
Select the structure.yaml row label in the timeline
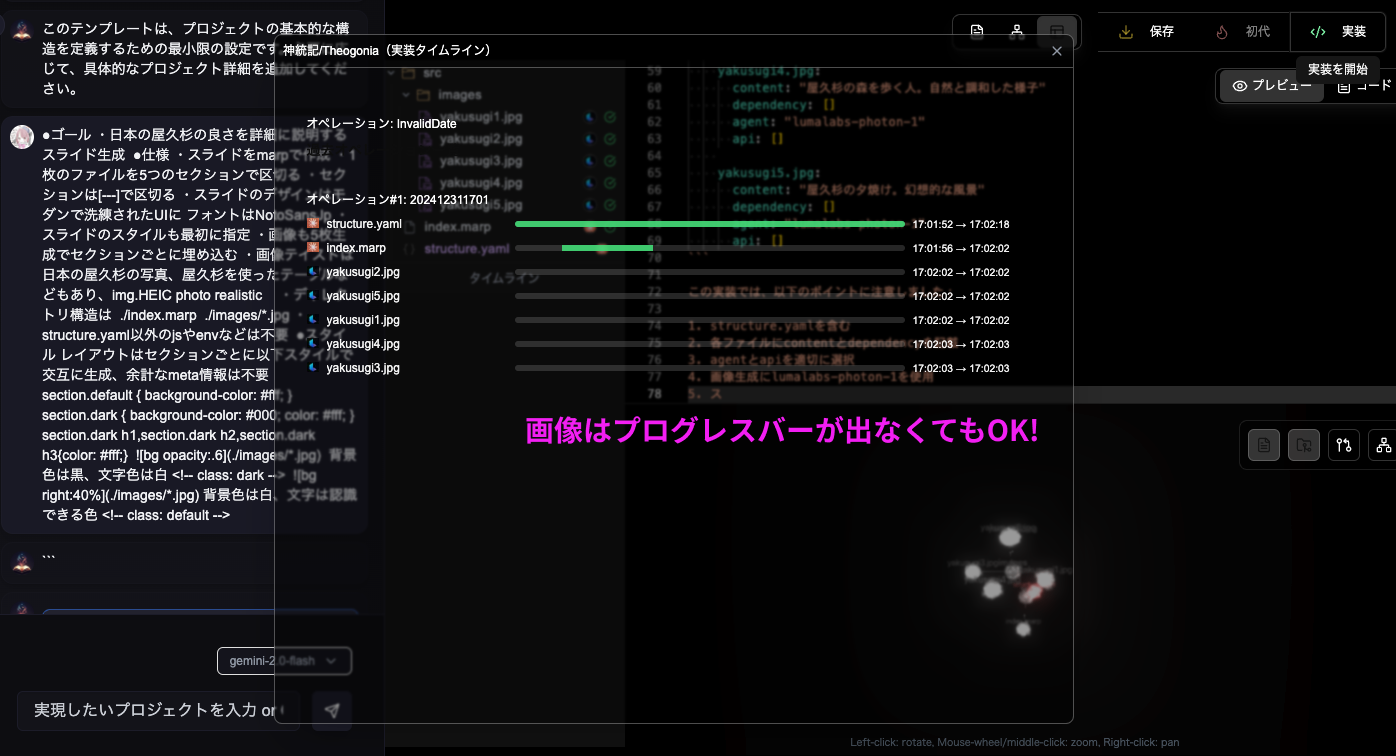pos(364,224)
